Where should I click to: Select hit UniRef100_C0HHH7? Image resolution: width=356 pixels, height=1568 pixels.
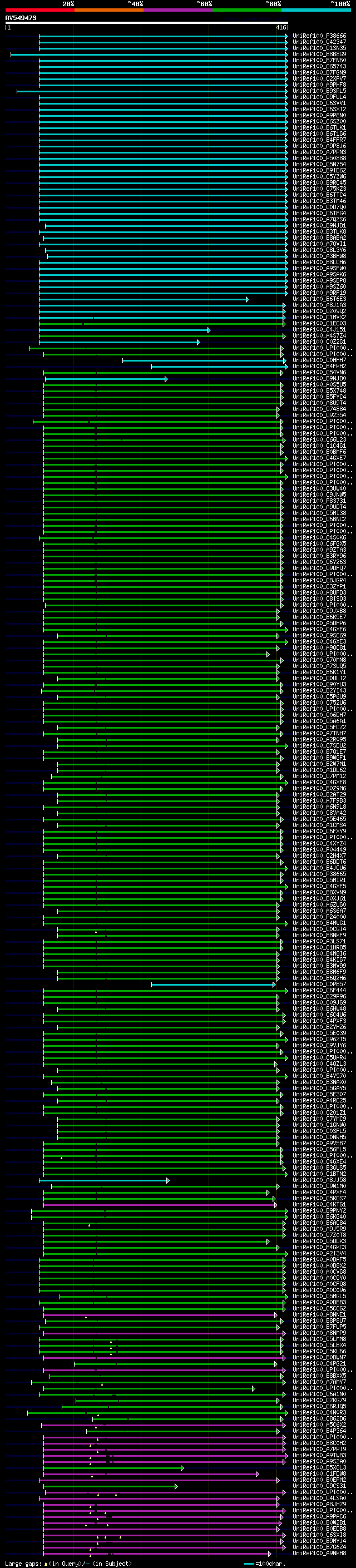319,360
